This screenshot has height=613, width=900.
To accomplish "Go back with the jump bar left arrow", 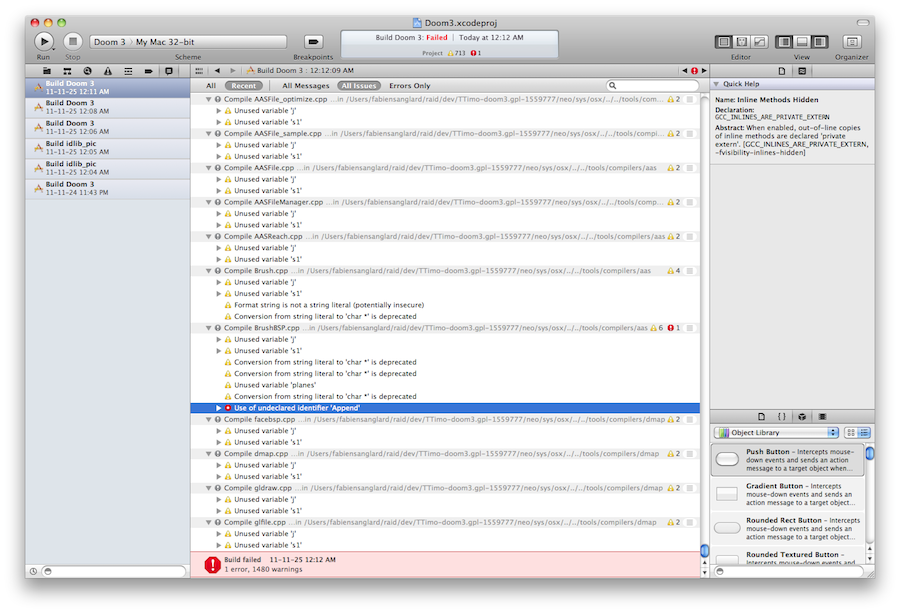I will point(217,71).
